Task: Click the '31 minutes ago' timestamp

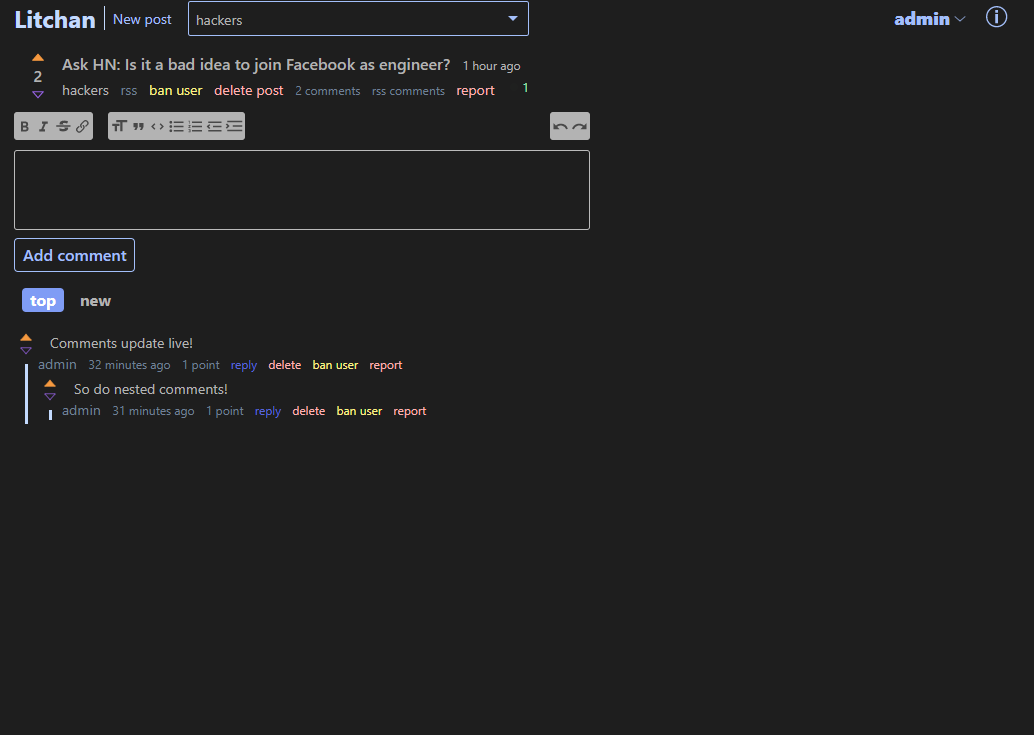Action: (153, 411)
